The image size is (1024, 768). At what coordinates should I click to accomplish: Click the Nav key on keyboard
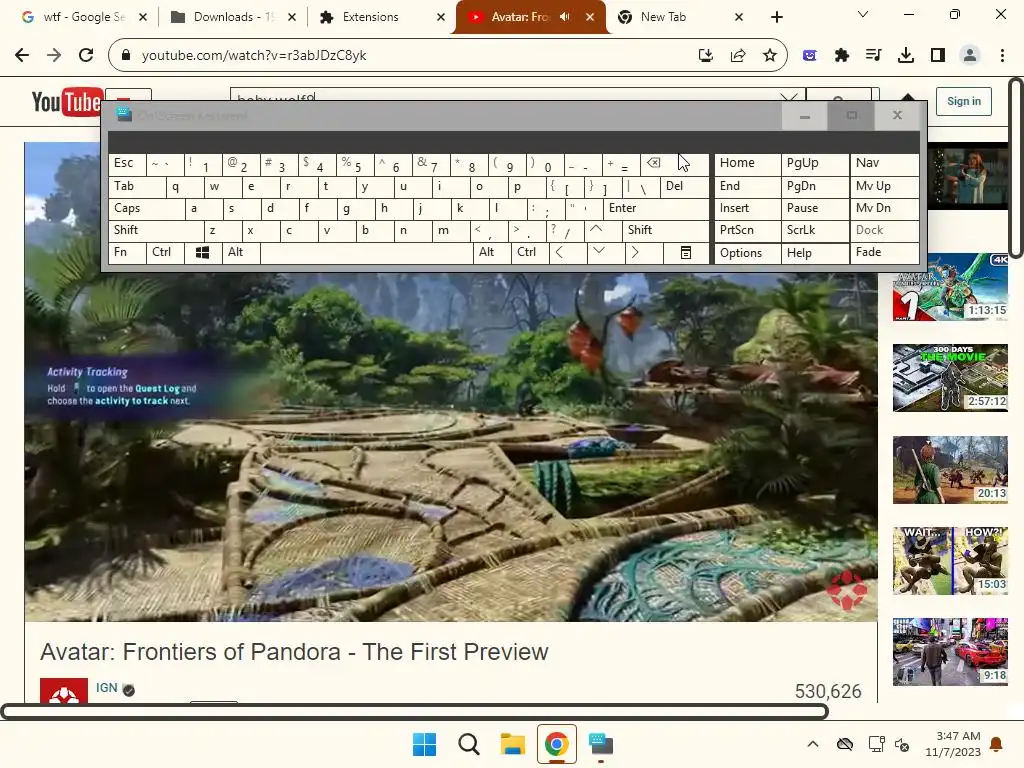coord(884,165)
